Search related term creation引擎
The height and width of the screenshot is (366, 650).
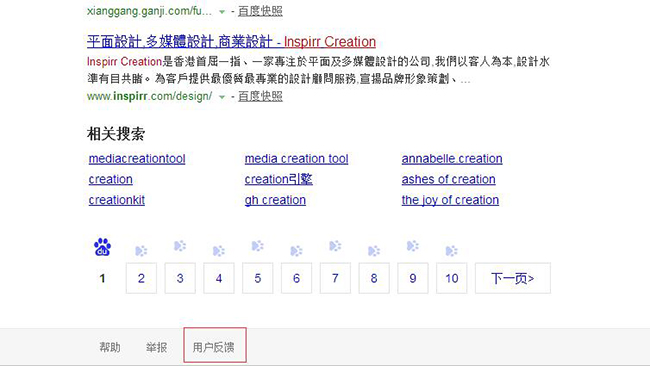(279, 179)
